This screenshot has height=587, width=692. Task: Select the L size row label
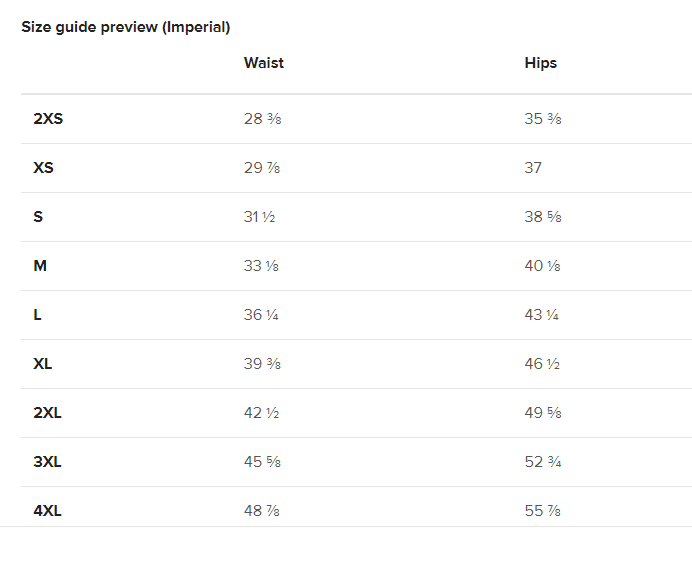(37, 315)
